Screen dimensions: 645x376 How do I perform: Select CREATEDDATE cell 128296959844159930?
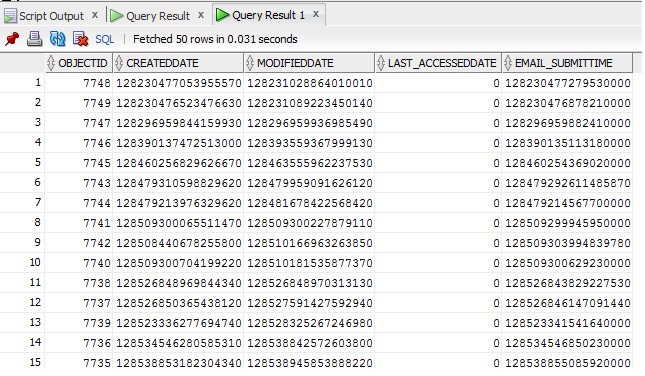pos(178,123)
